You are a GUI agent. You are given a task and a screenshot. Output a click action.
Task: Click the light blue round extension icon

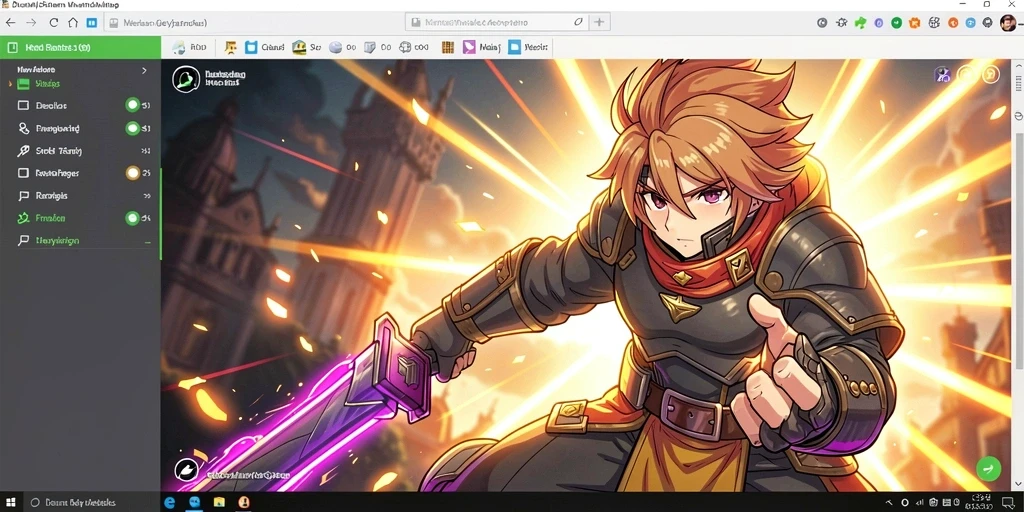[x=970, y=22]
